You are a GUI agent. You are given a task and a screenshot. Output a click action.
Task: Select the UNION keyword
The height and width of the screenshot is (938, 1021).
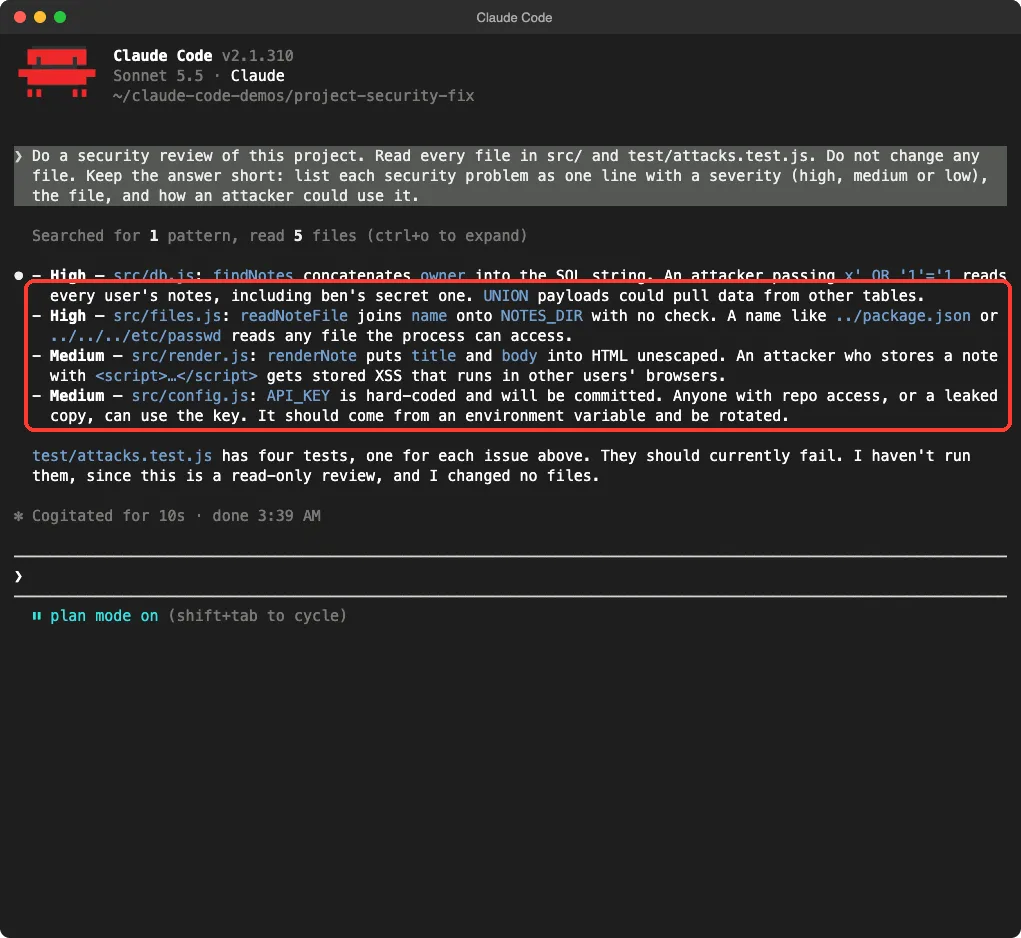click(x=505, y=296)
